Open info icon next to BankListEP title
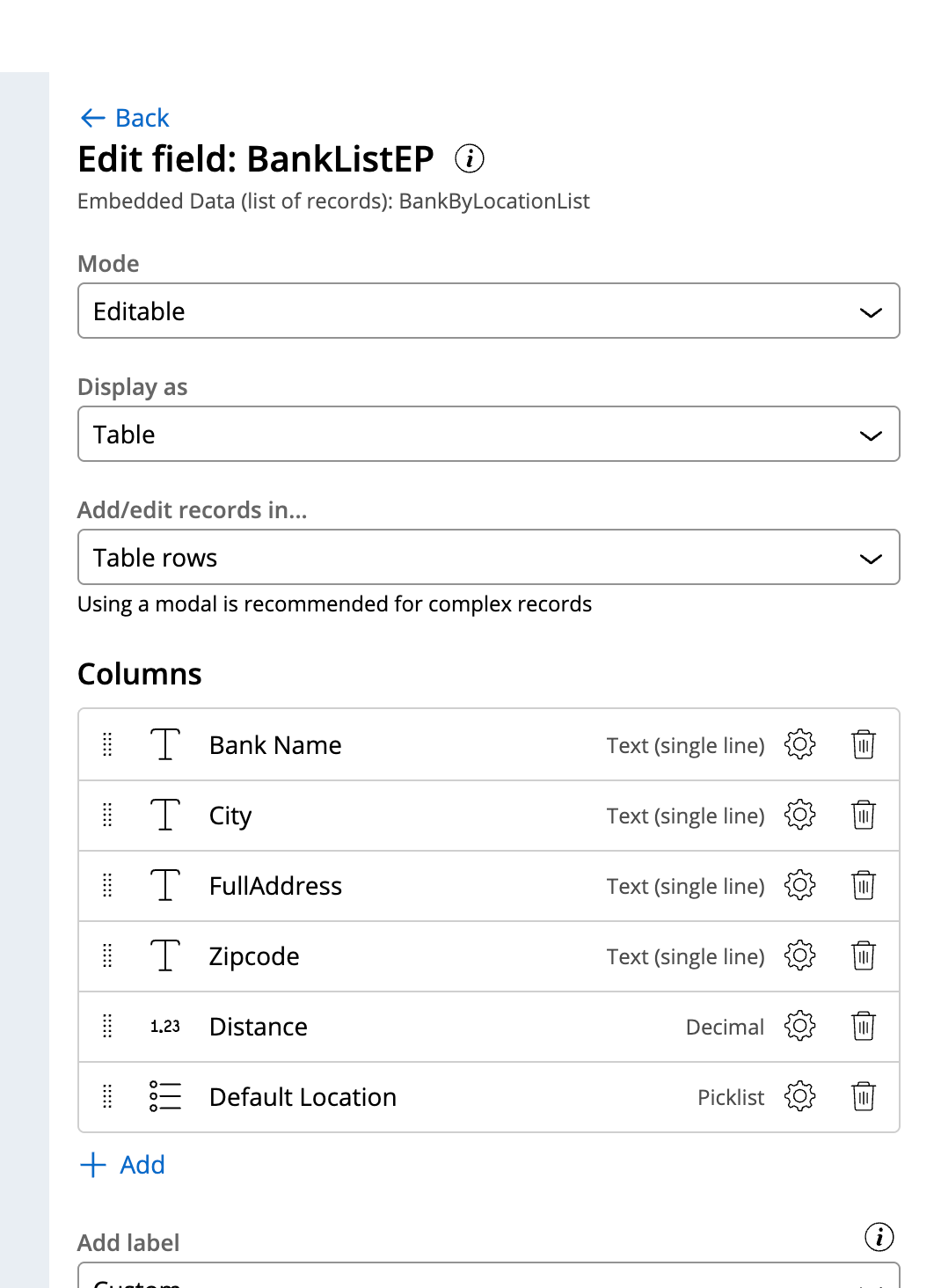This screenshot has width=941, height=1288. pos(470,158)
